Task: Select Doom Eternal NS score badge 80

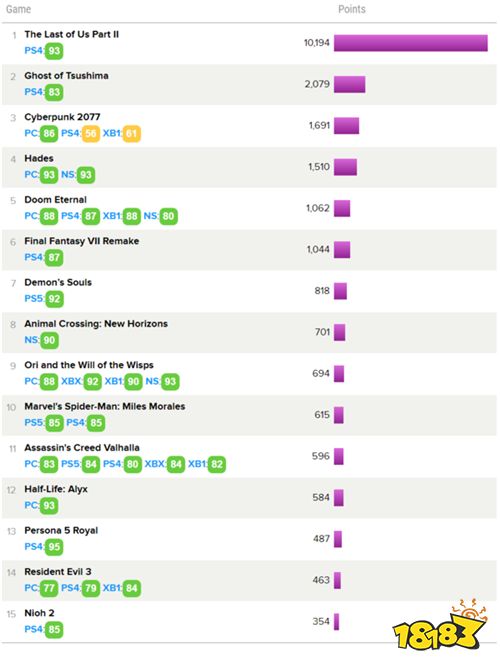Action: (169, 216)
